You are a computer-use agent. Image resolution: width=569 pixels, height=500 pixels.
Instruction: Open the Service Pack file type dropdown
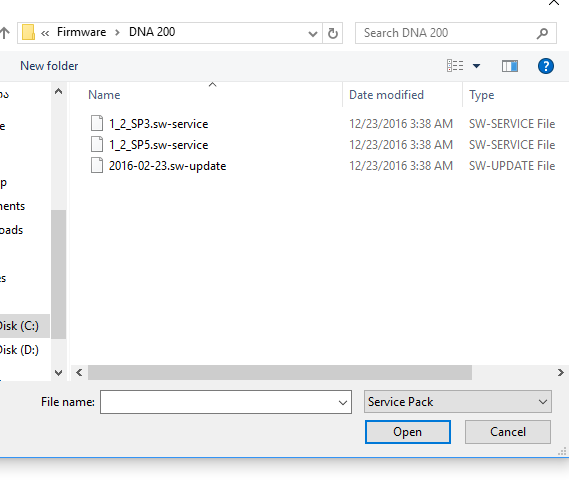458,402
